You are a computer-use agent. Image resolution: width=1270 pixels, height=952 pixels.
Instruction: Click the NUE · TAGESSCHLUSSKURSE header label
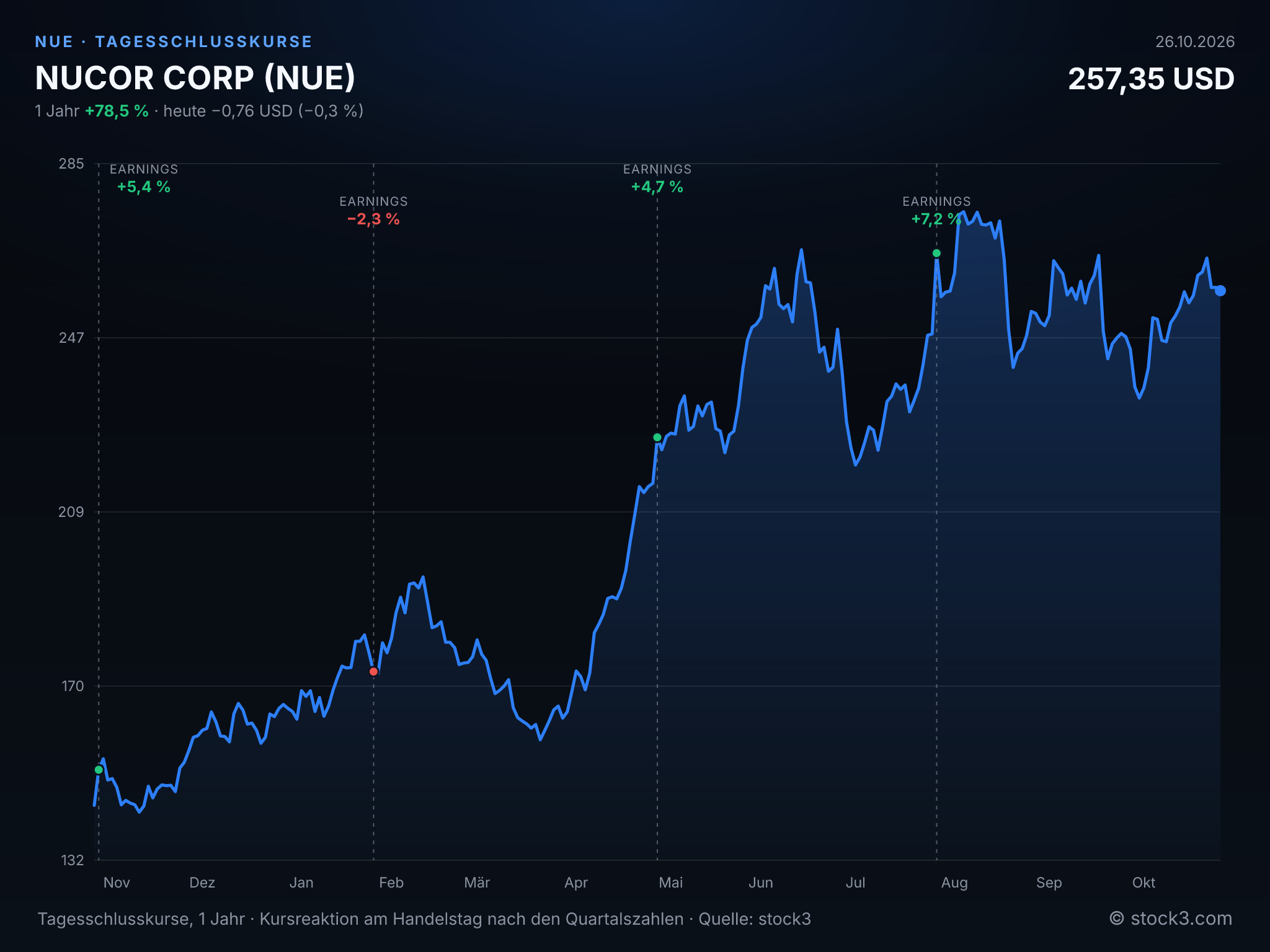pyautogui.click(x=174, y=42)
